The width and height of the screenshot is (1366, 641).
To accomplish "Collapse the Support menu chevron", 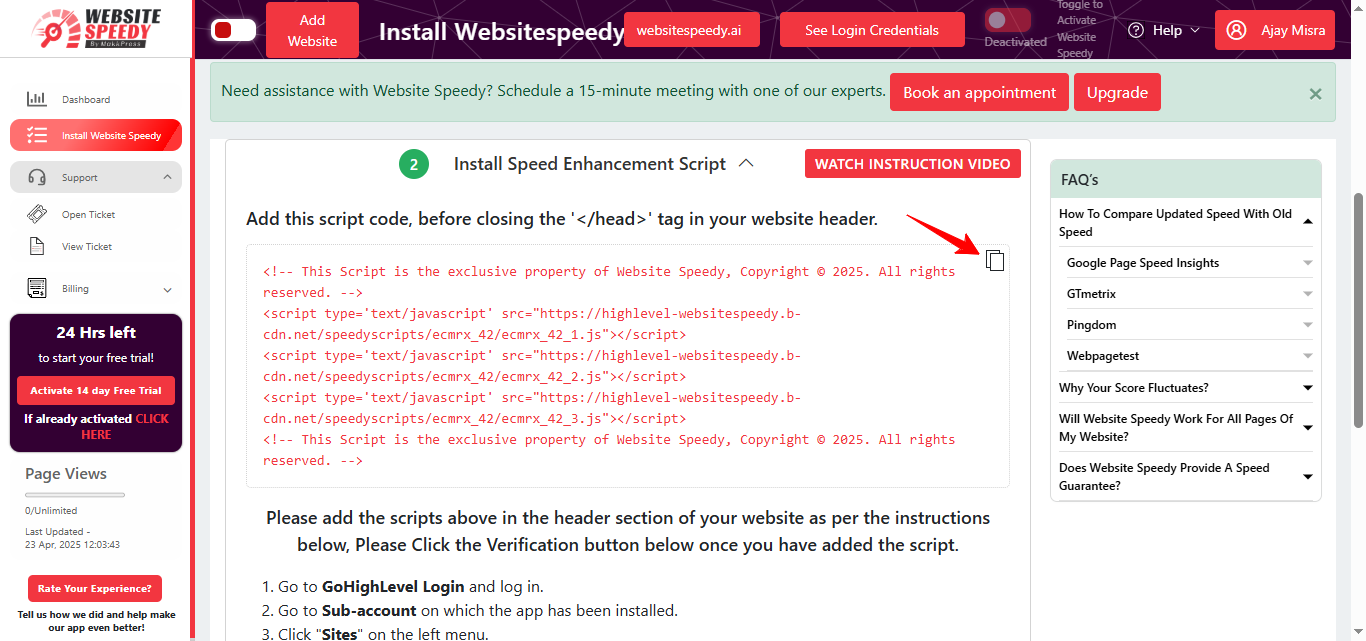I will pos(167,177).
